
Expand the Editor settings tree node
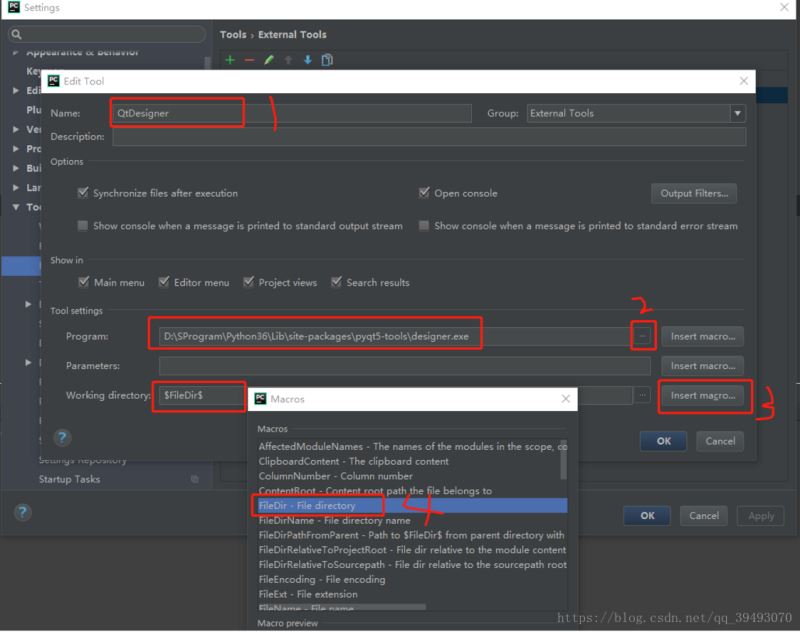click(x=16, y=91)
